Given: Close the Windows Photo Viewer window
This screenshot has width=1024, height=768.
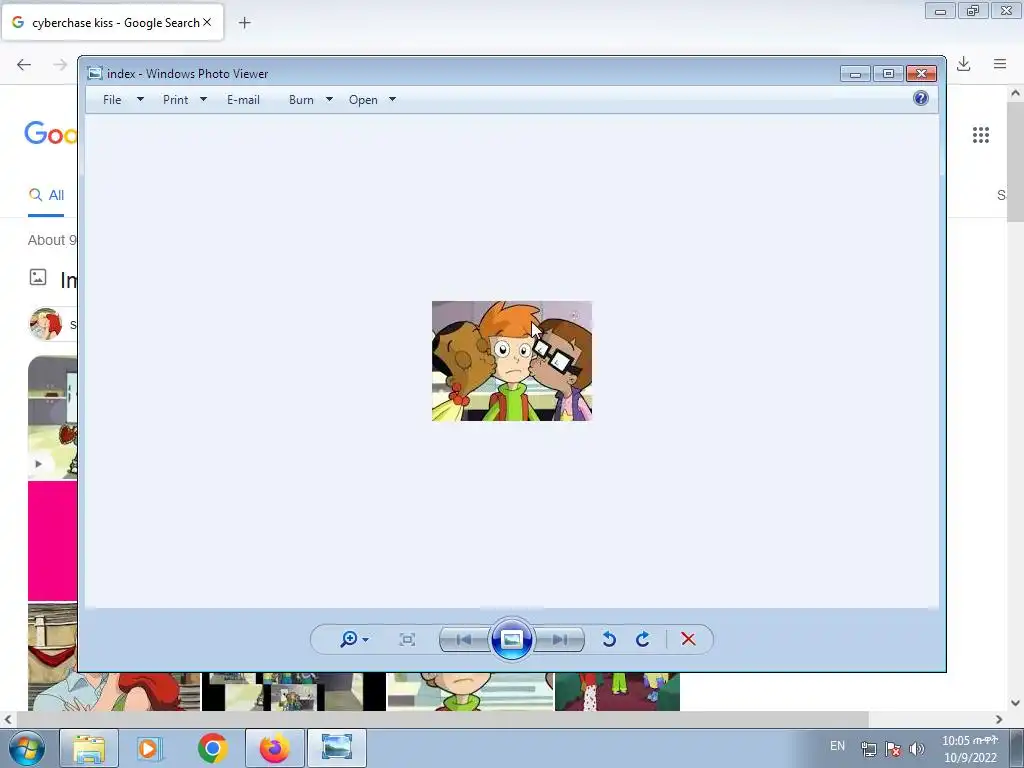Looking at the screenshot, I should point(921,74).
